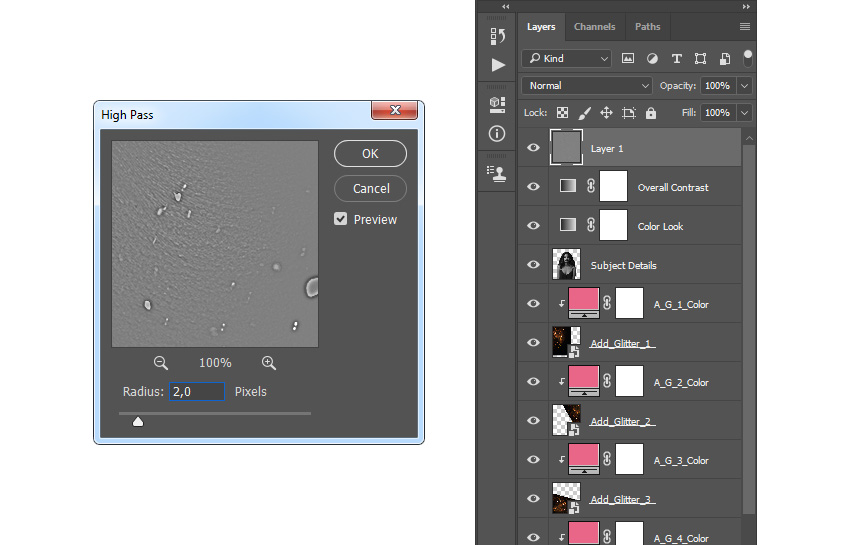Filter layers by shape layer icon

700,59
